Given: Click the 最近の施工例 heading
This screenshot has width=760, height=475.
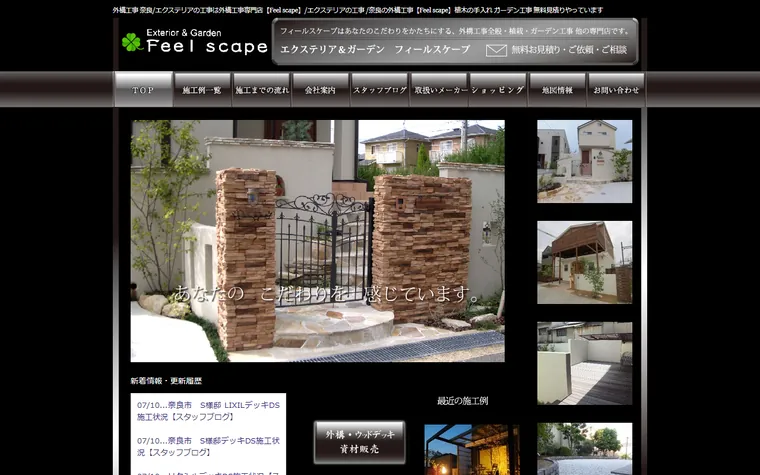Looking at the screenshot, I should click(462, 401).
